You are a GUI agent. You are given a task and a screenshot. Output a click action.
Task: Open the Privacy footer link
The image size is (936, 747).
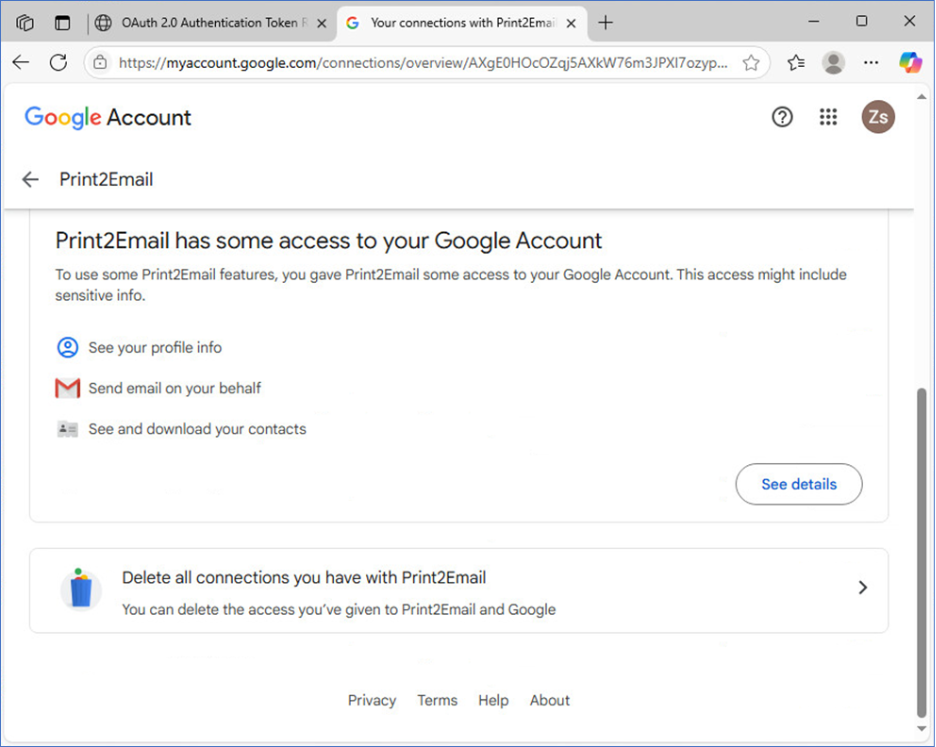click(372, 700)
